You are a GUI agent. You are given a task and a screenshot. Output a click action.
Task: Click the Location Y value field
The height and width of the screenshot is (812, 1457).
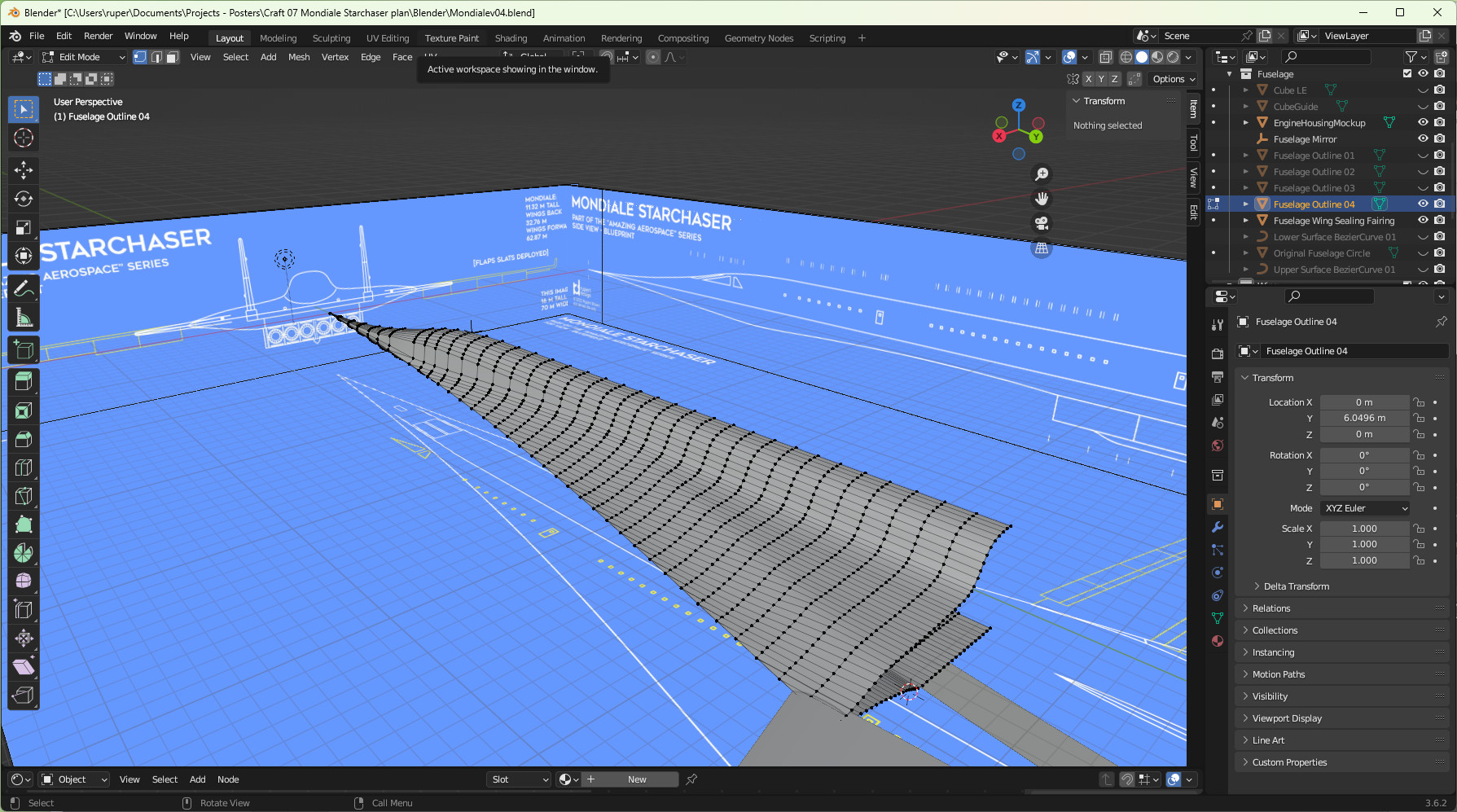pos(1364,418)
